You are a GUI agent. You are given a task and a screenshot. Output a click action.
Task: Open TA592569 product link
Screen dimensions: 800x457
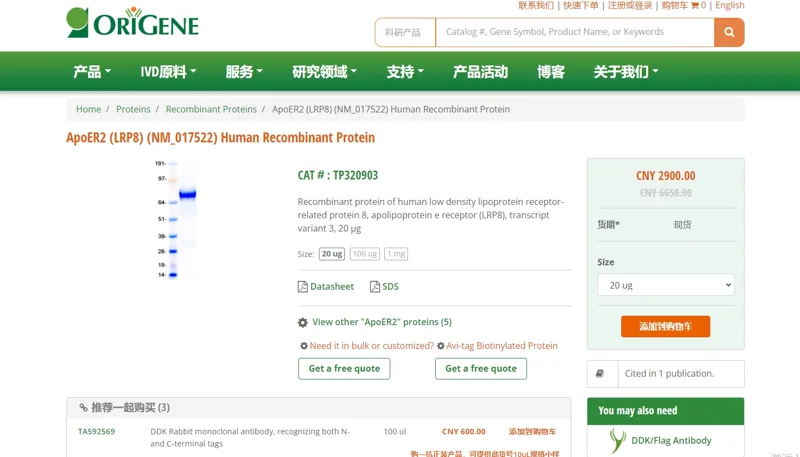pos(96,431)
